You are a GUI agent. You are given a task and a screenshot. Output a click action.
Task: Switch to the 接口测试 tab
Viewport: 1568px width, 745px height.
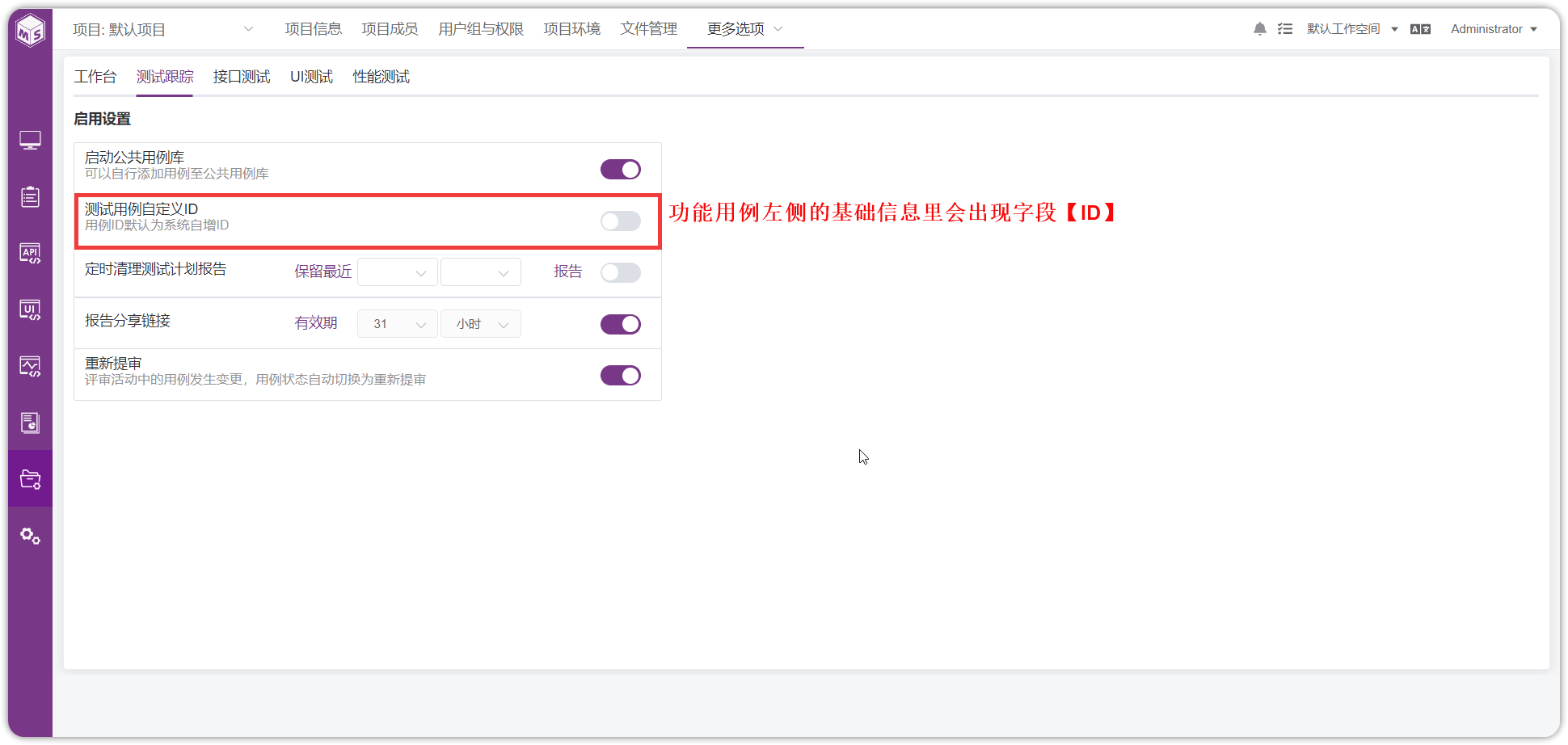coord(242,77)
